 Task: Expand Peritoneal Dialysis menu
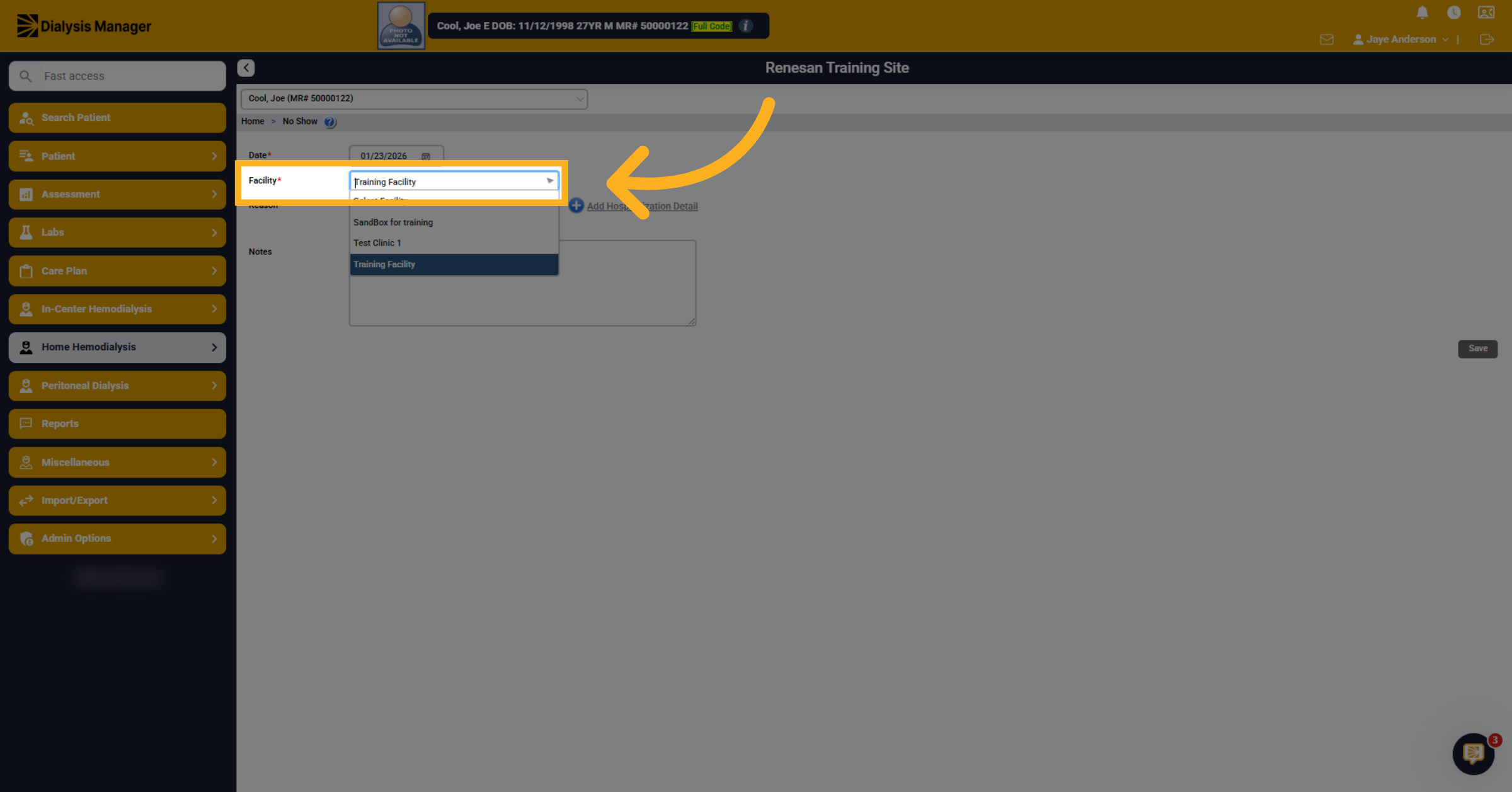pyautogui.click(x=117, y=386)
